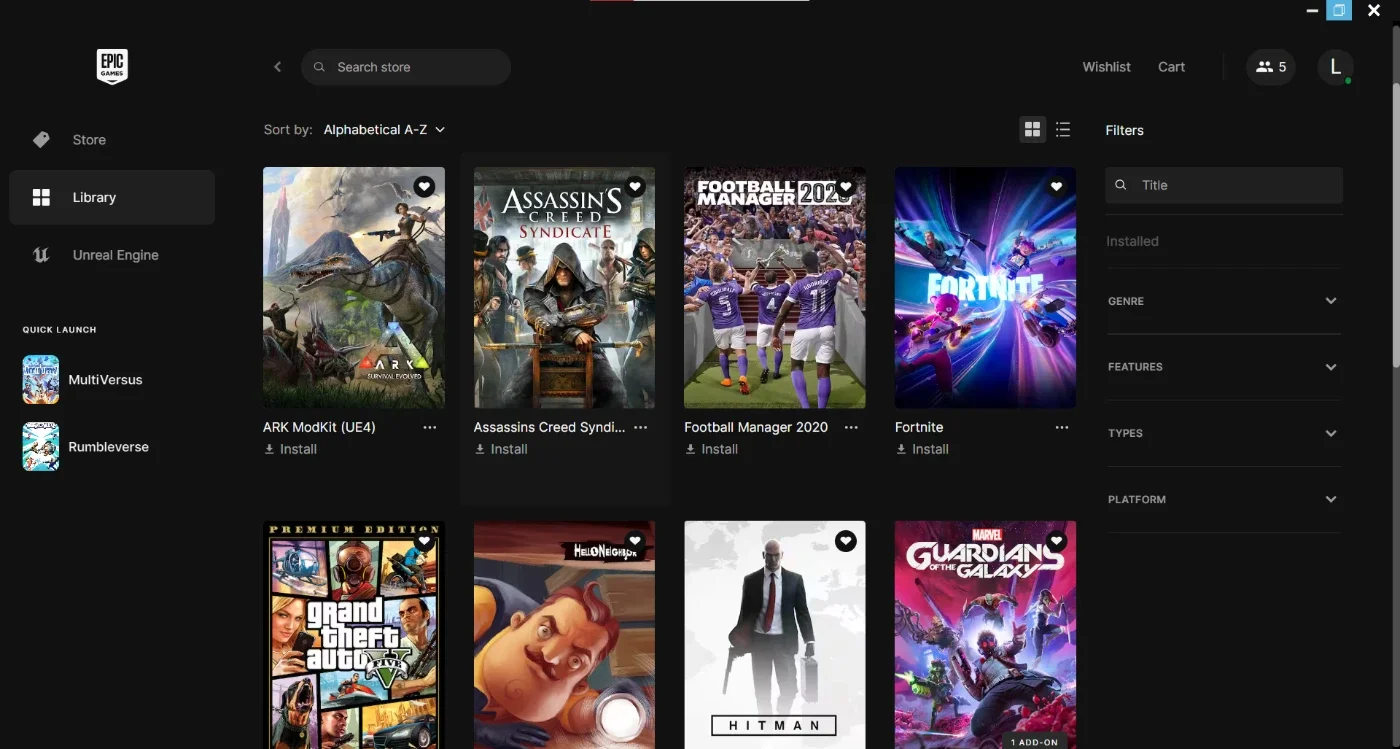Viewport: 1400px width, 749px height.
Task: Close the Epic Games Launcher window
Action: (x=1374, y=10)
